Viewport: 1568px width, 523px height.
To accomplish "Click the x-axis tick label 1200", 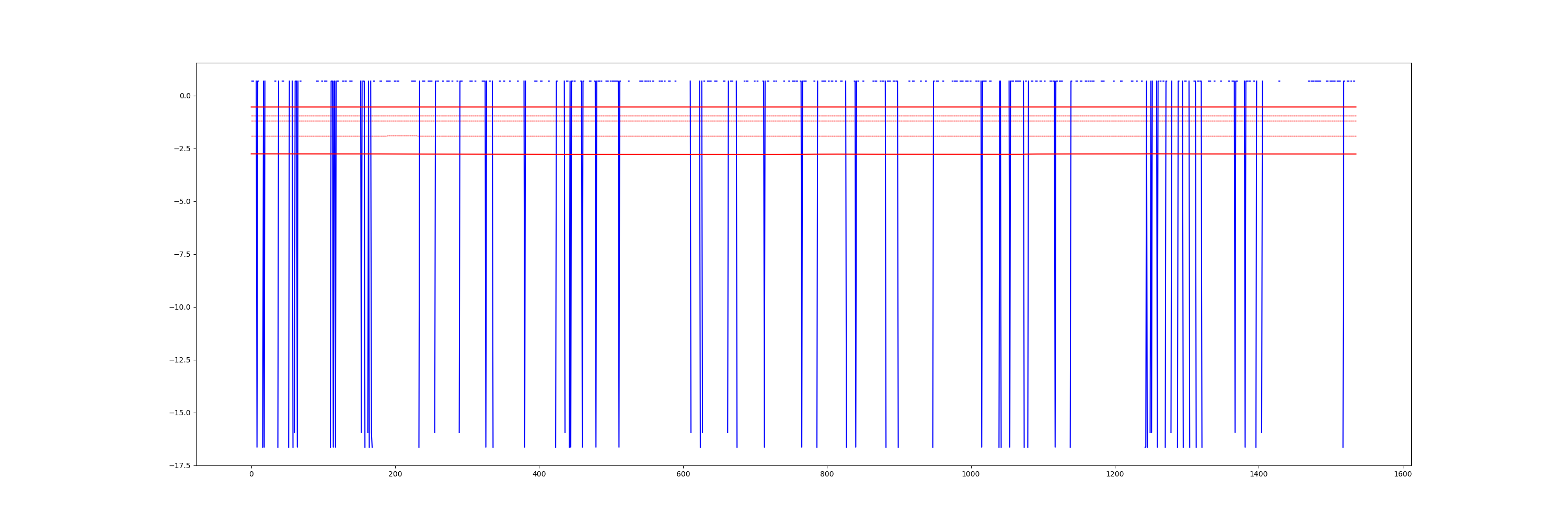I will [x=1115, y=474].
